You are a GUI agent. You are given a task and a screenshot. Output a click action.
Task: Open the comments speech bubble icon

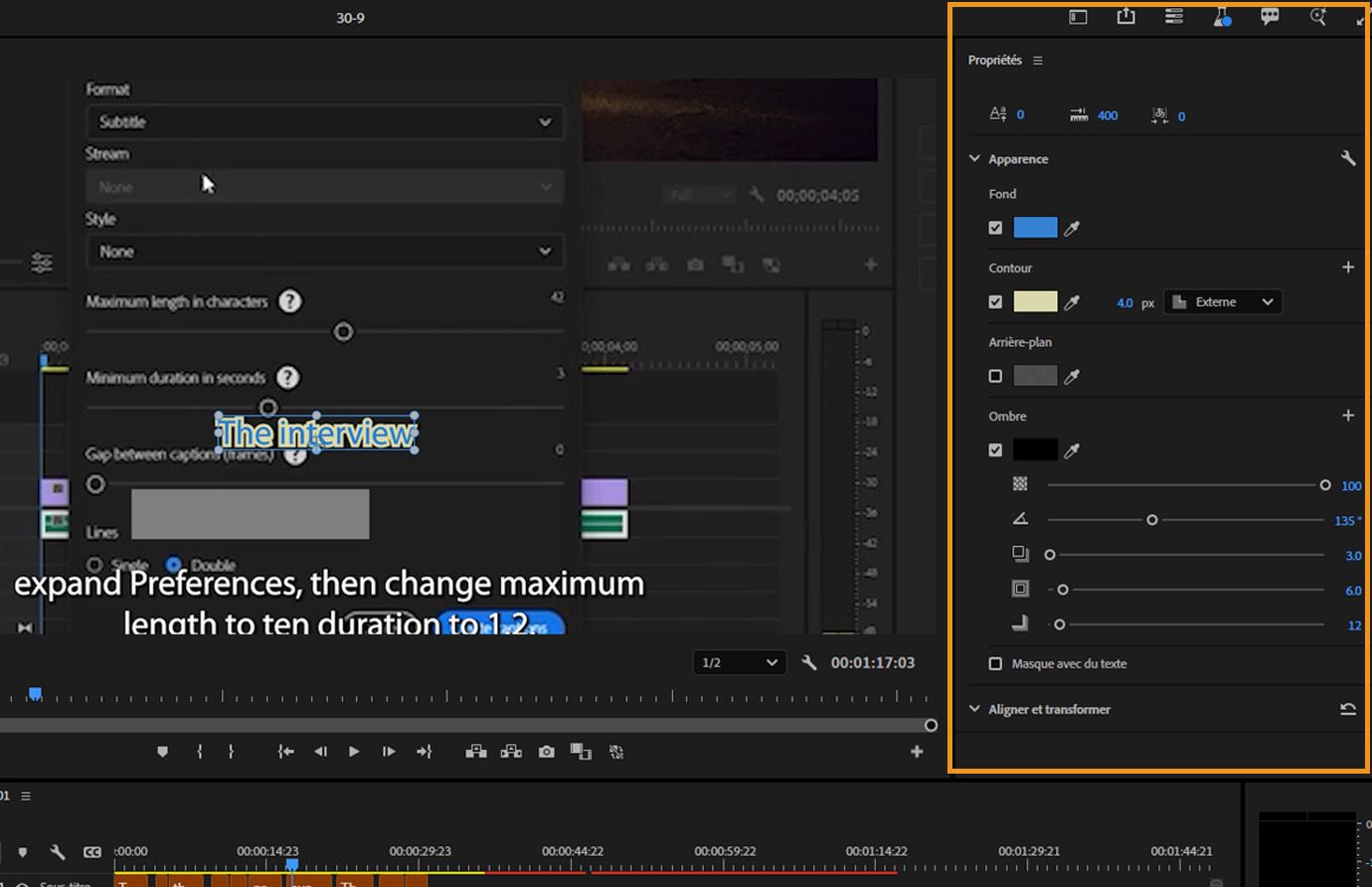[1270, 17]
